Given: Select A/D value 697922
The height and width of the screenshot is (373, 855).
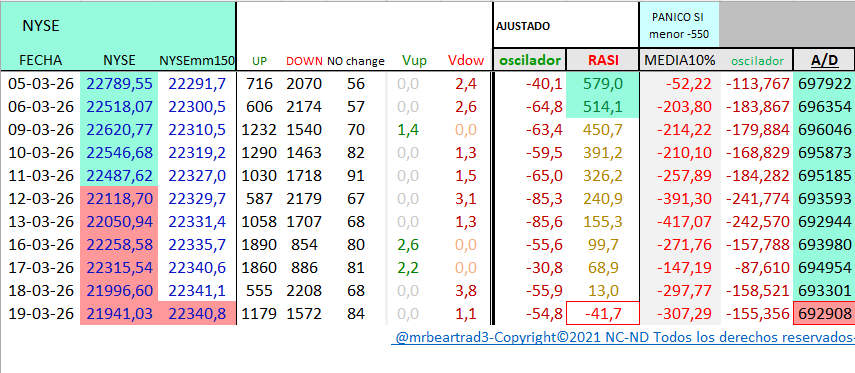Looking at the screenshot, I should 824,84.
